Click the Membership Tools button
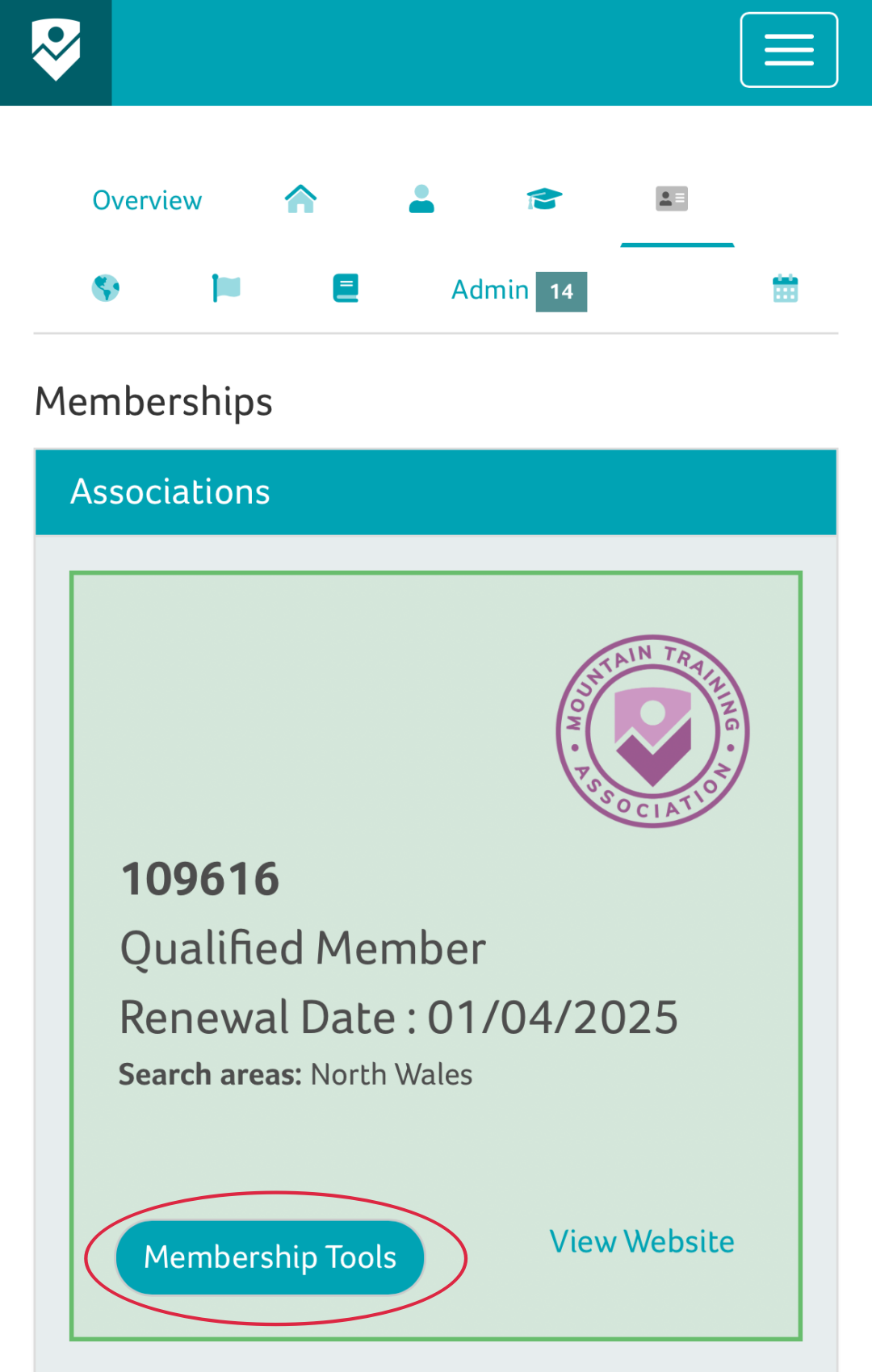 point(270,1257)
